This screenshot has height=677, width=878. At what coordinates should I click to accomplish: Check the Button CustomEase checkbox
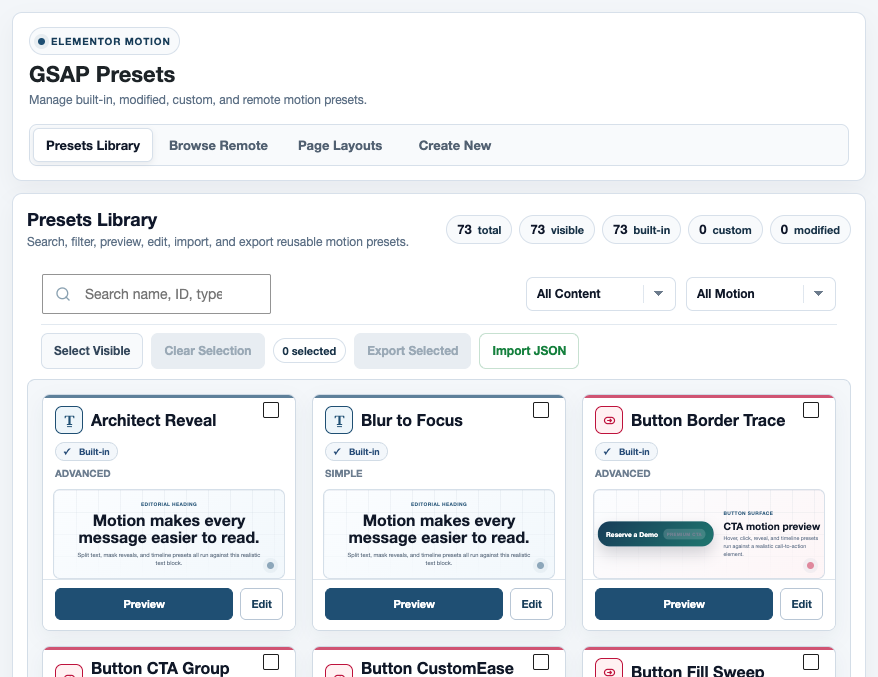tap(541, 662)
